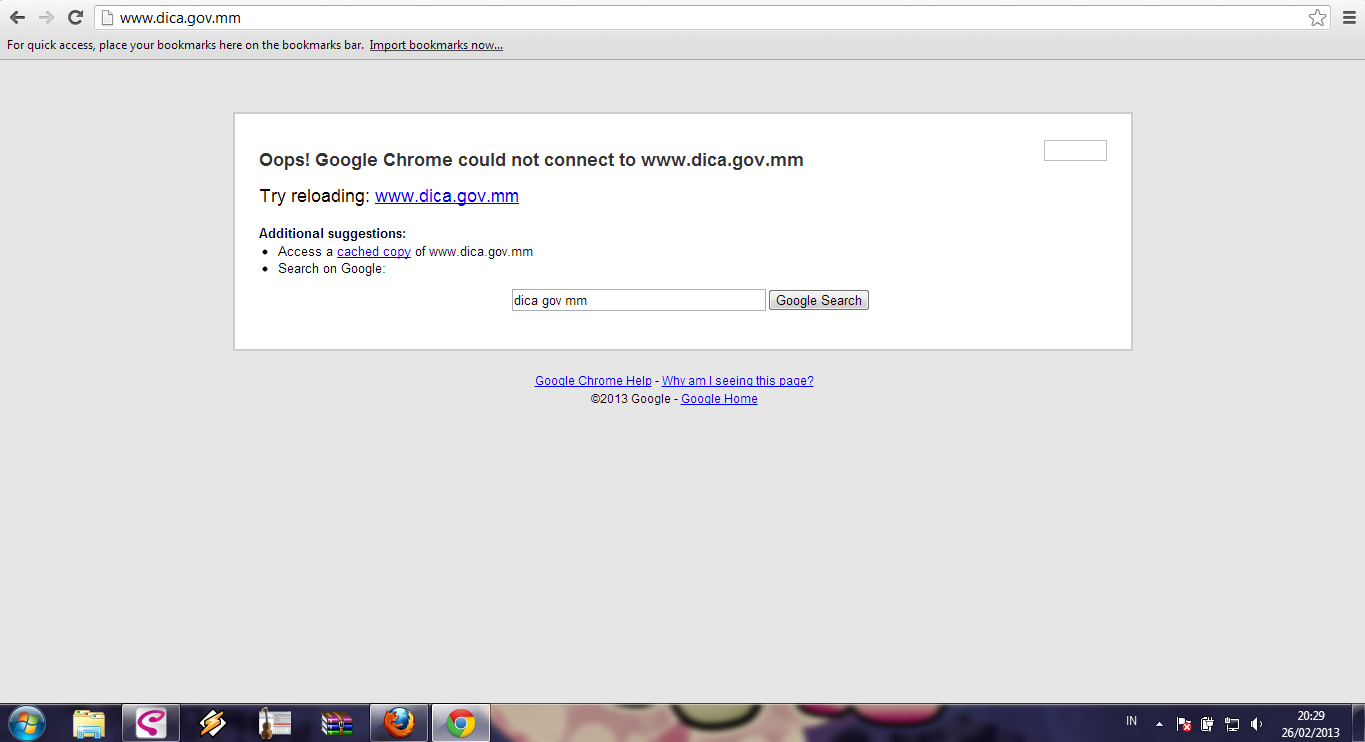Open the Google Chrome Help link
This screenshot has width=1365, height=742.
coord(593,381)
